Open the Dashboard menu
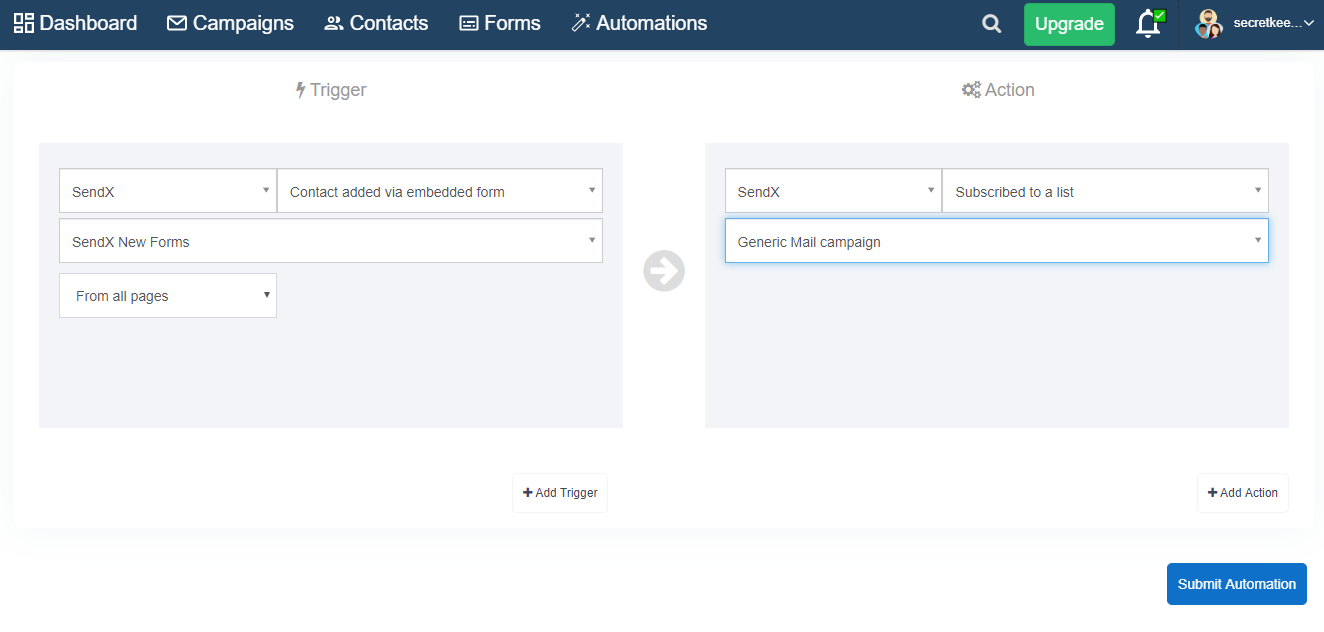Screen dimensions: 1324x632 pos(75,23)
